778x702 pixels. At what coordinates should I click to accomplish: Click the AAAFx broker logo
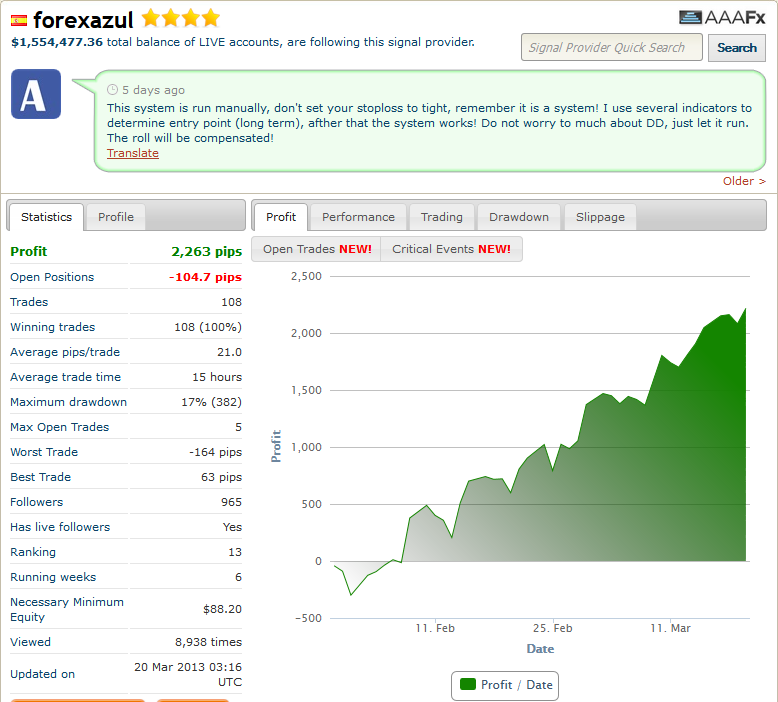(x=722, y=18)
